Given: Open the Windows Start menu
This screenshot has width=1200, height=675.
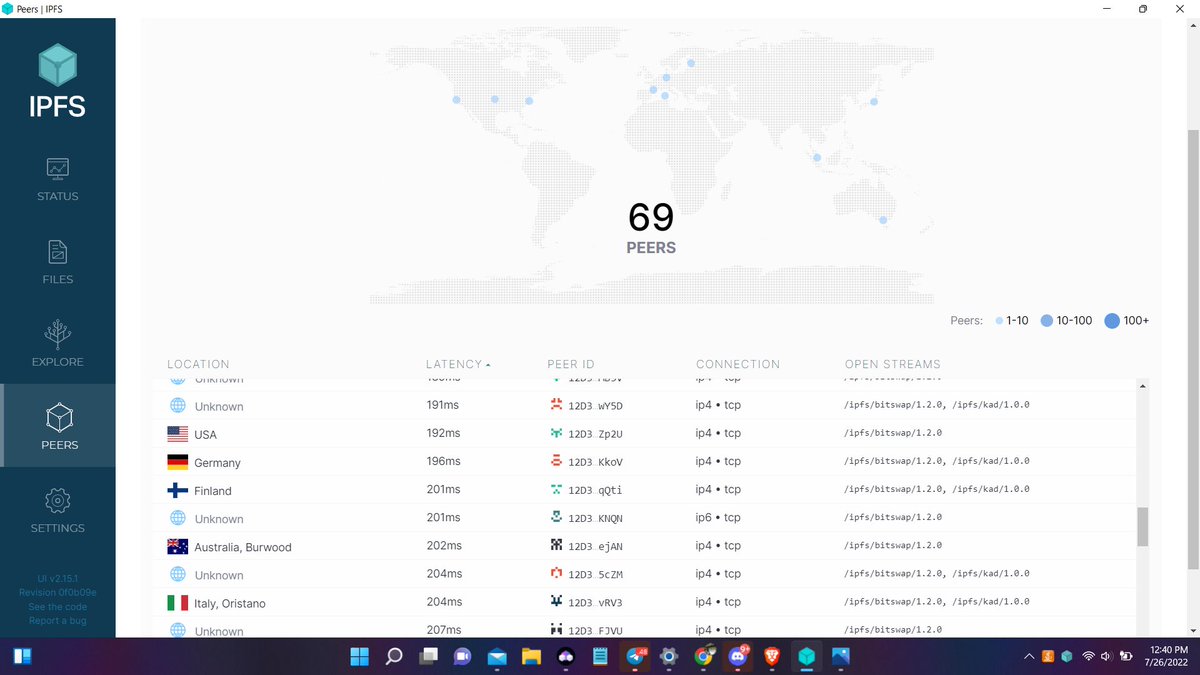Looking at the screenshot, I should click(358, 656).
